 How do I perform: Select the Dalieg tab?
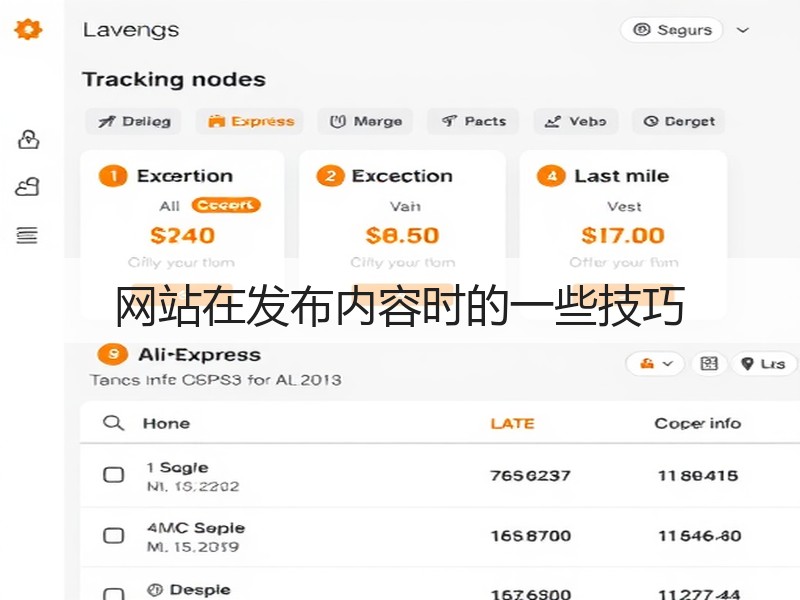pos(134,121)
